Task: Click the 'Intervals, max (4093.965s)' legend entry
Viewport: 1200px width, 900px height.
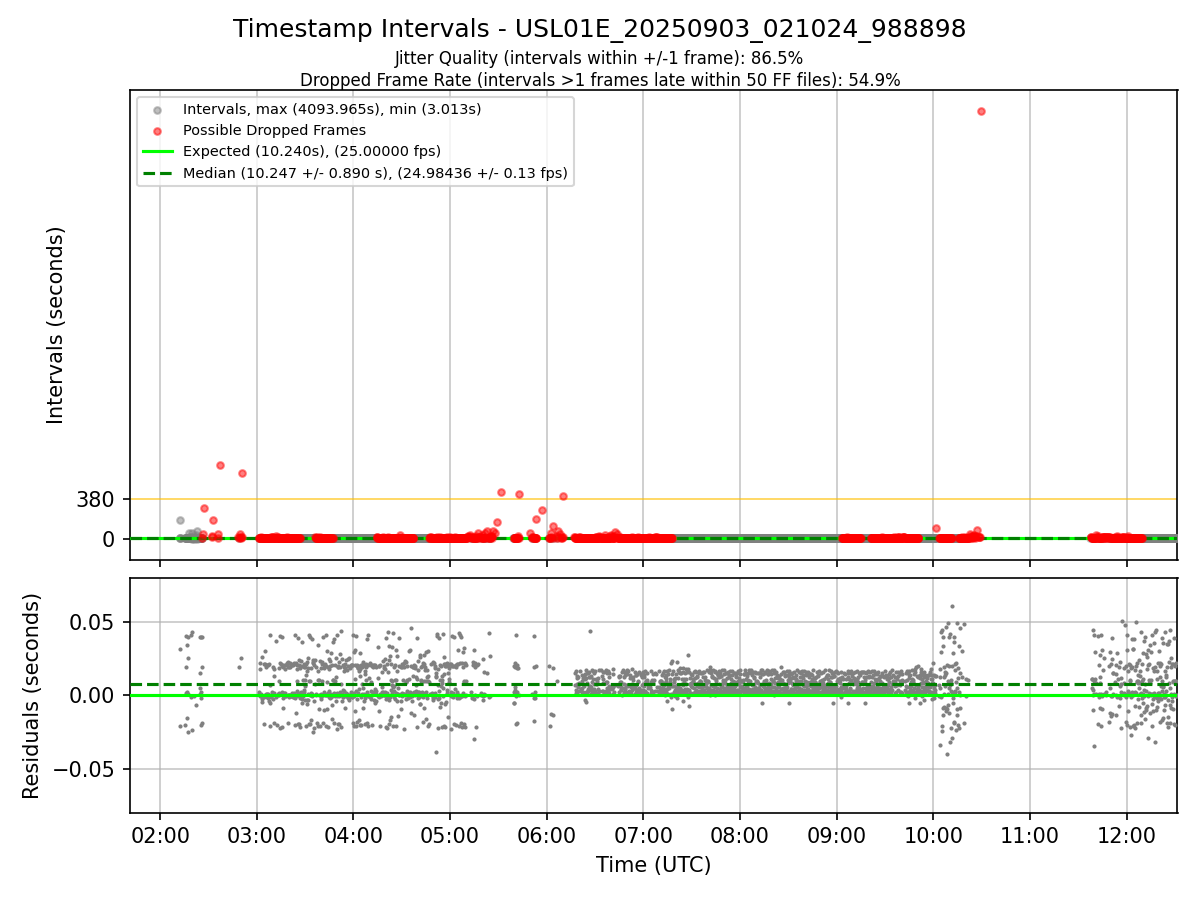Action: point(332,108)
